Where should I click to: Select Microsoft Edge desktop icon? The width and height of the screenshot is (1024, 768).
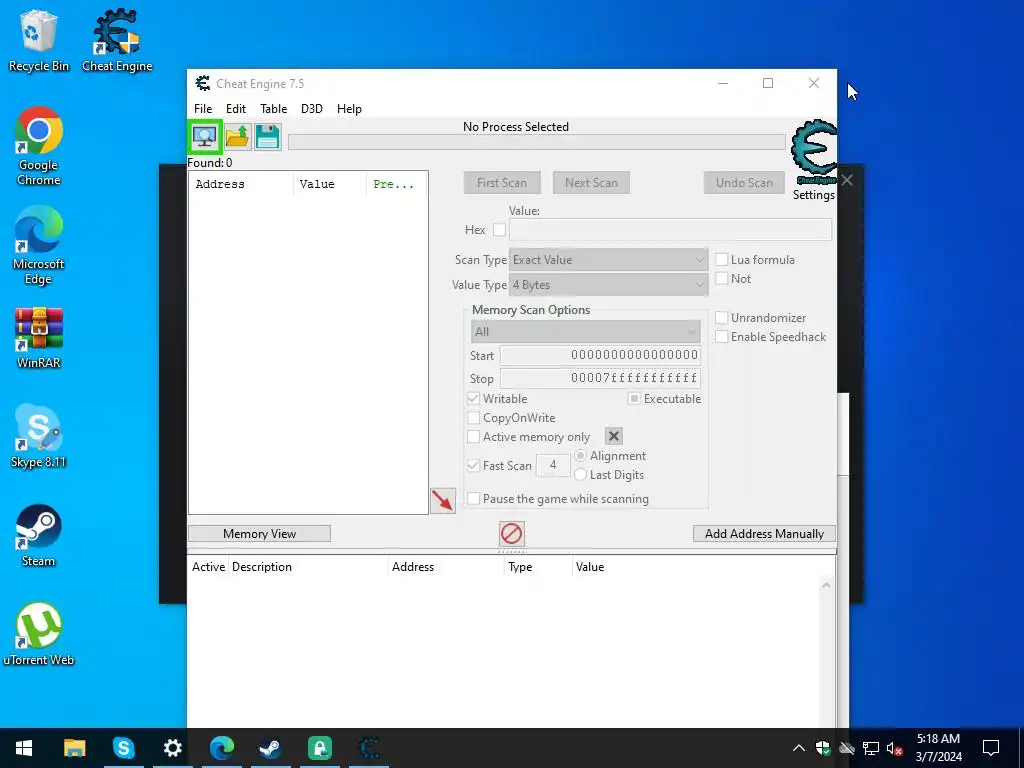[x=38, y=245]
